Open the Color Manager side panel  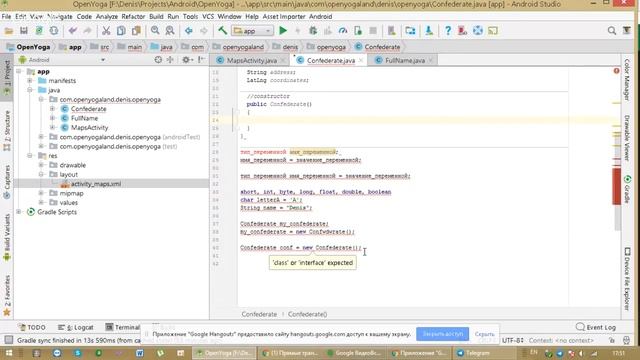627,80
